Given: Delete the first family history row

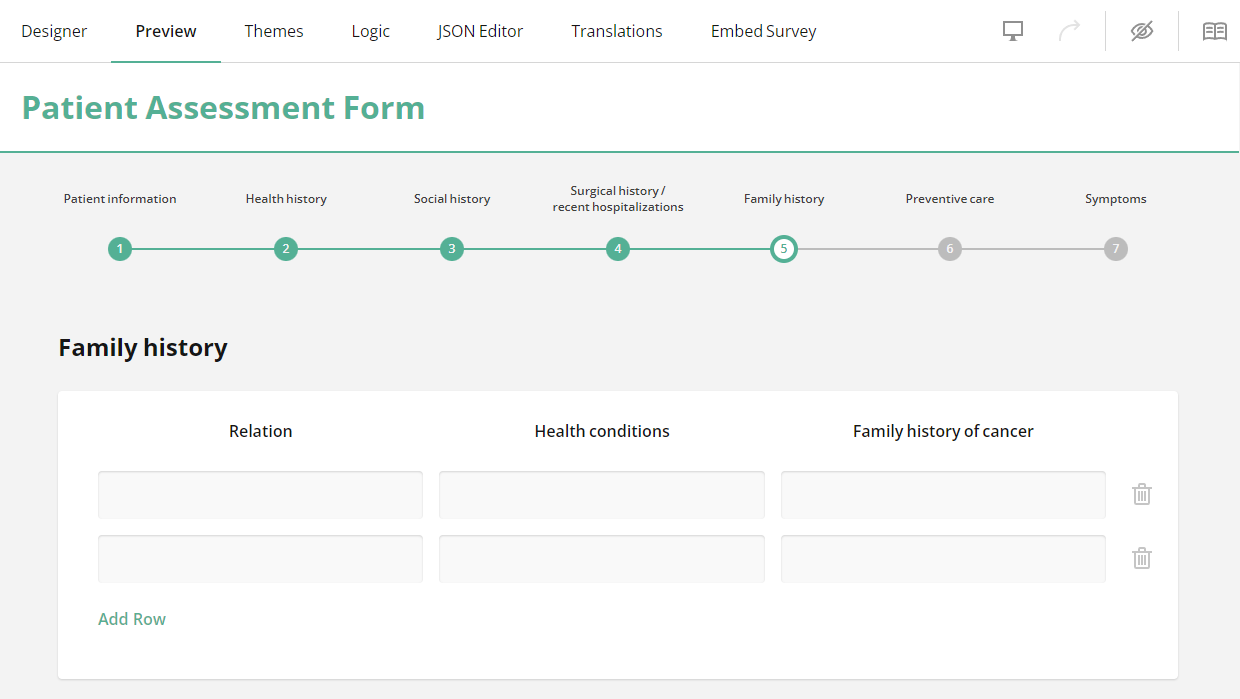Looking at the screenshot, I should 1142,494.
